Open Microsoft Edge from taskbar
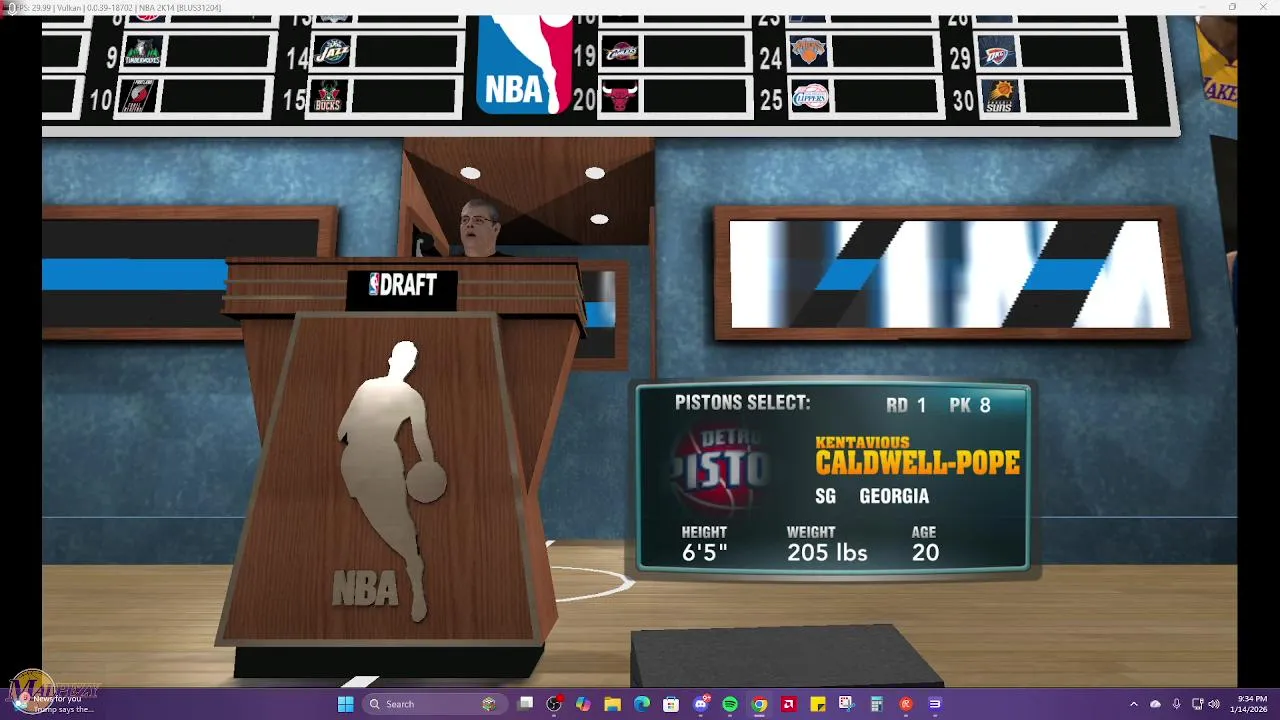 (x=642, y=704)
